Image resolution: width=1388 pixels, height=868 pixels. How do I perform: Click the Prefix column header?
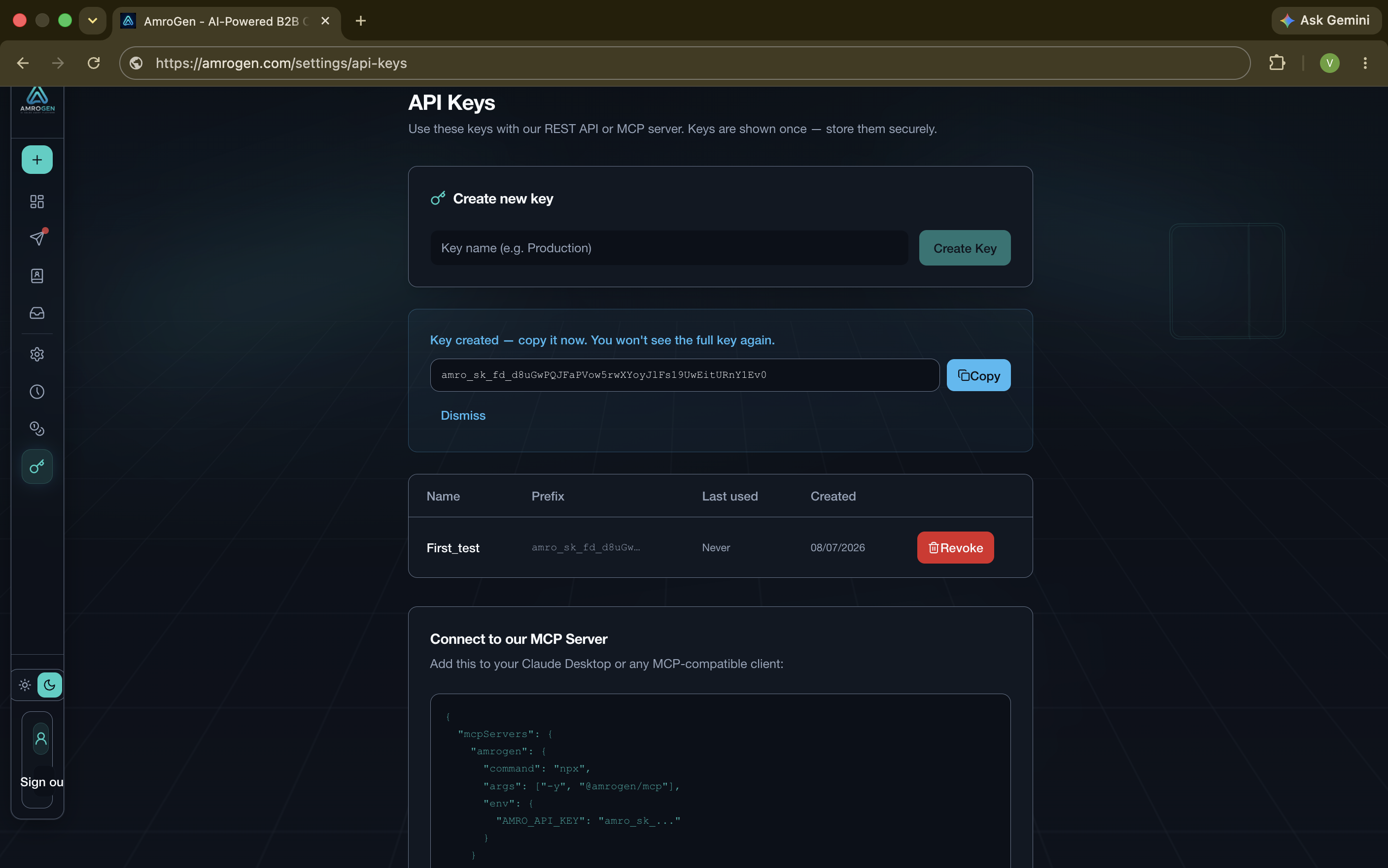pos(548,496)
